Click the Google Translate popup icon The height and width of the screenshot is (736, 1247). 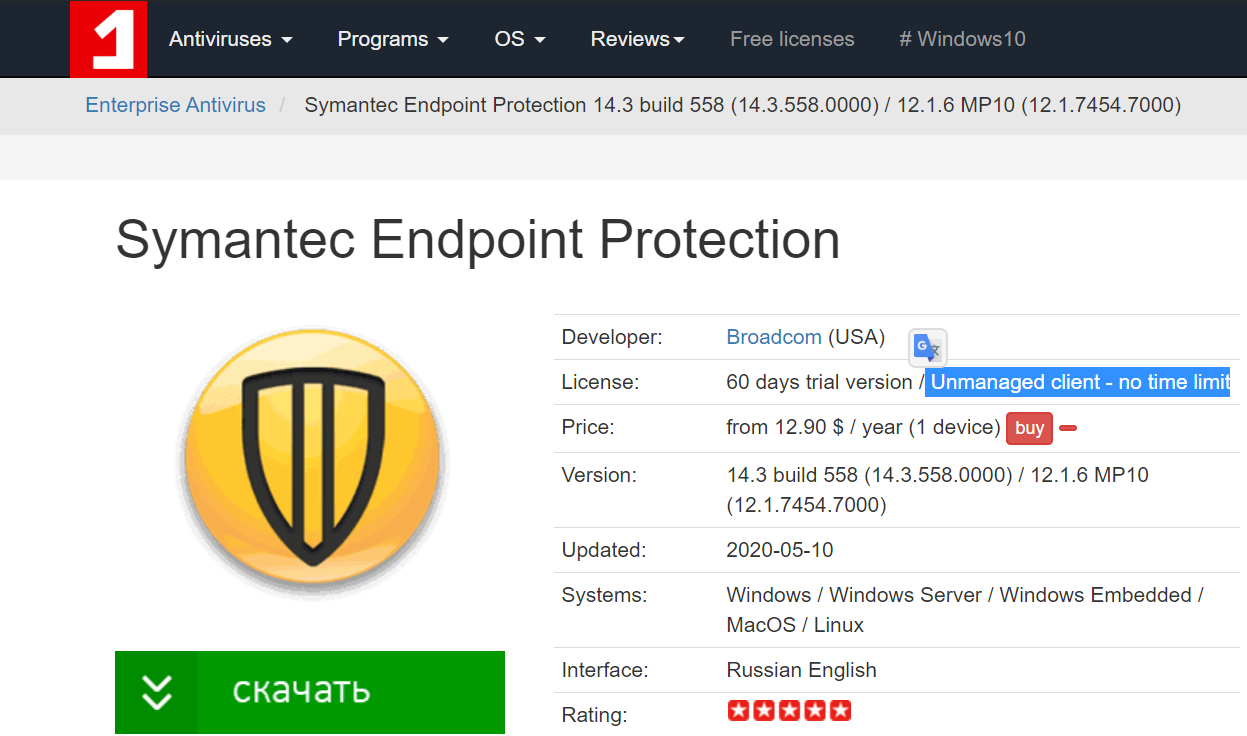(927, 347)
